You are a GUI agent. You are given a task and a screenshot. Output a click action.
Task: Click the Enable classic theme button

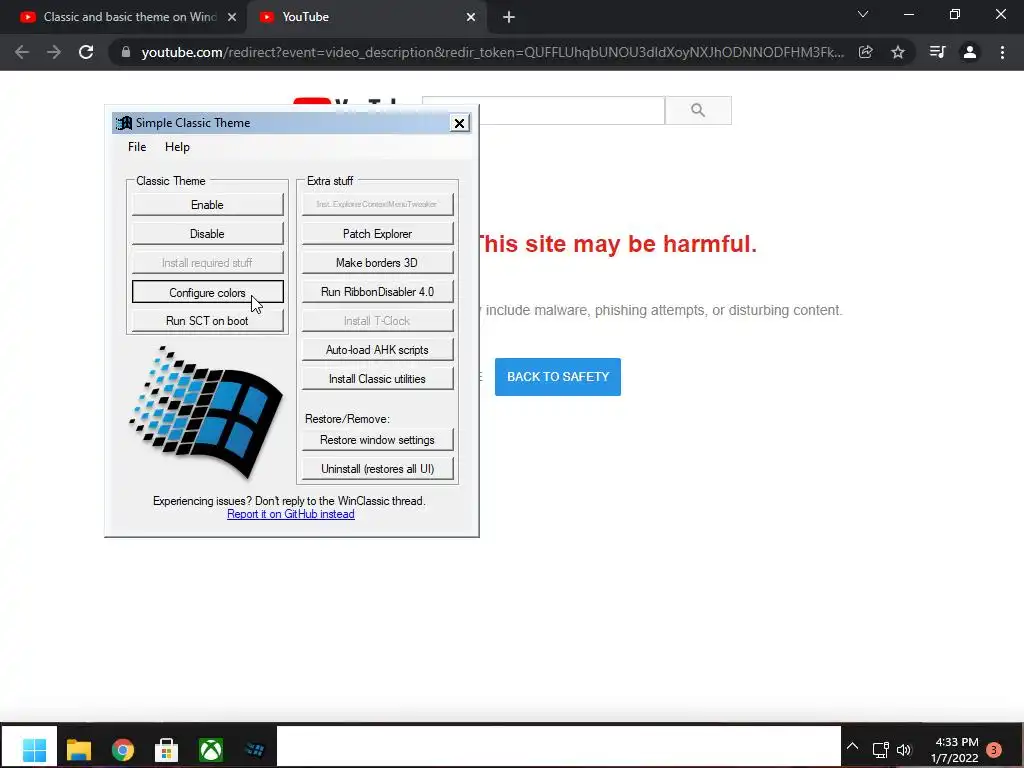[x=207, y=204]
